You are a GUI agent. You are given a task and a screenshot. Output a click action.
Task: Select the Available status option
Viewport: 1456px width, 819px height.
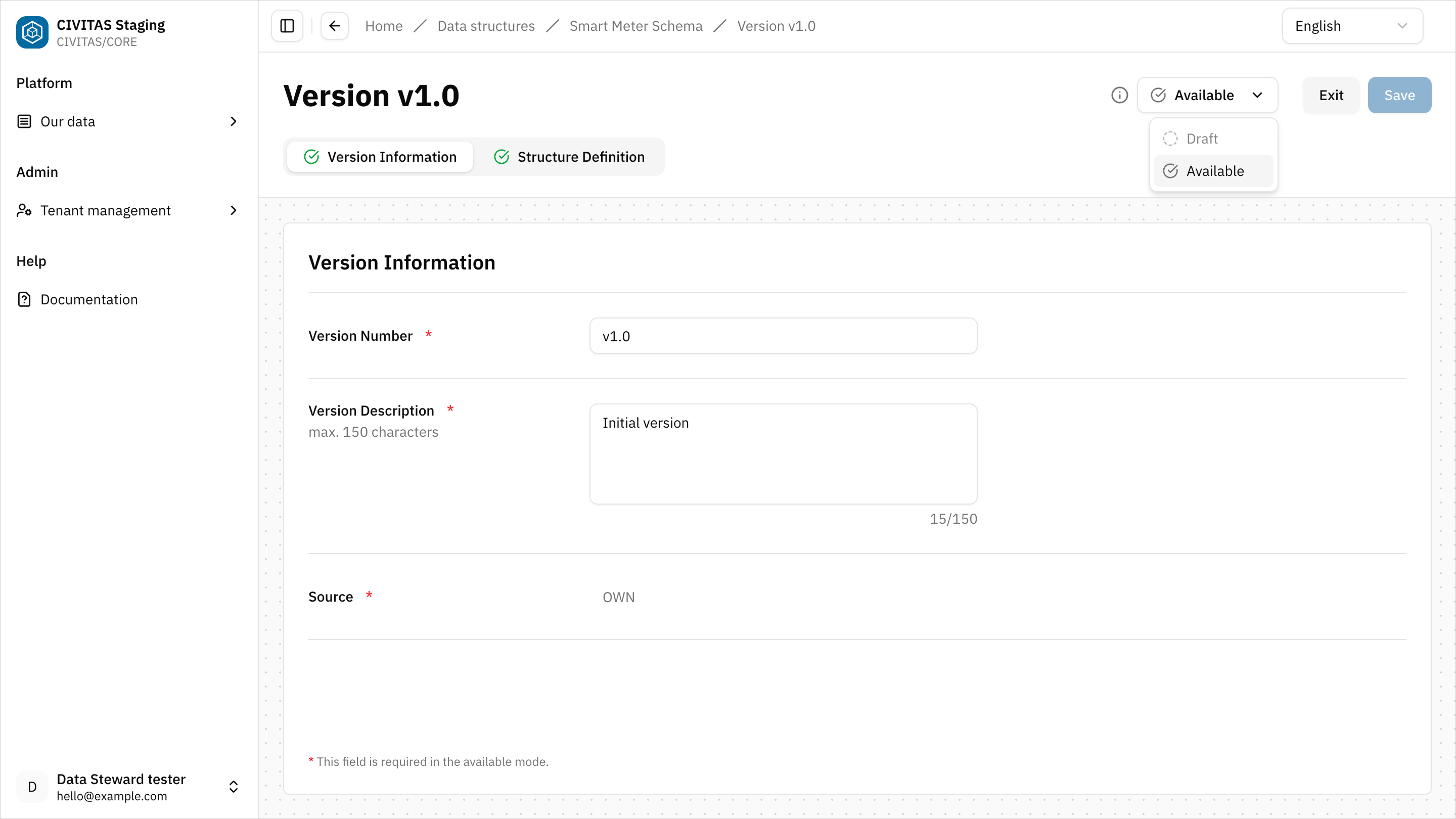(1212, 171)
